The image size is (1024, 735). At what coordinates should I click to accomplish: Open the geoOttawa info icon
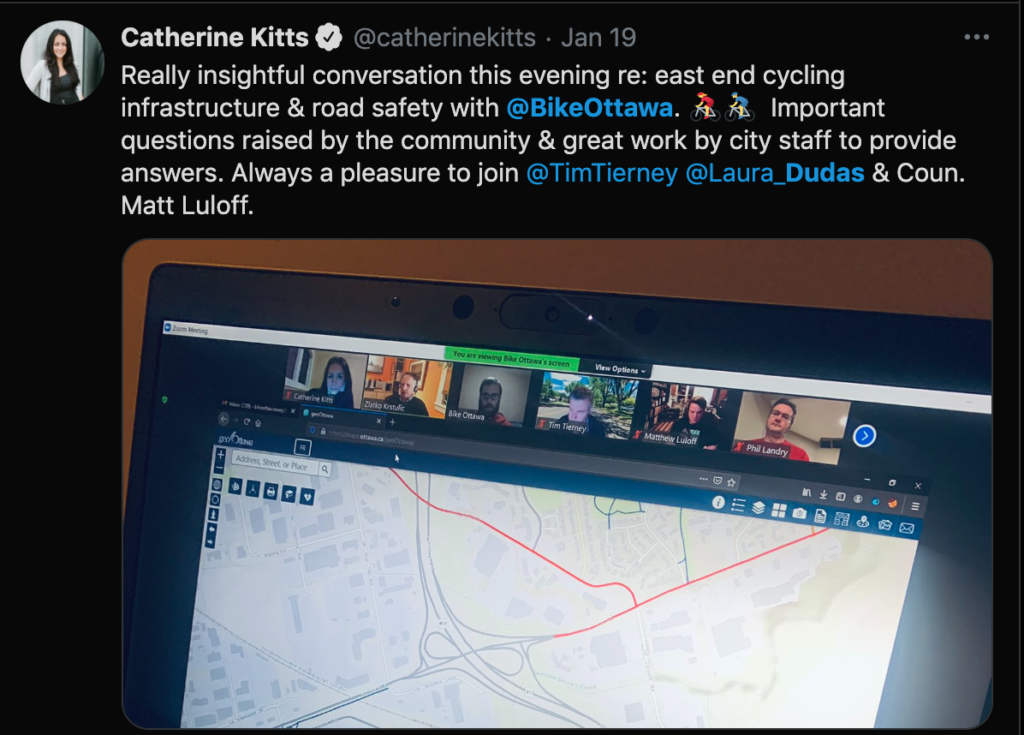click(718, 502)
